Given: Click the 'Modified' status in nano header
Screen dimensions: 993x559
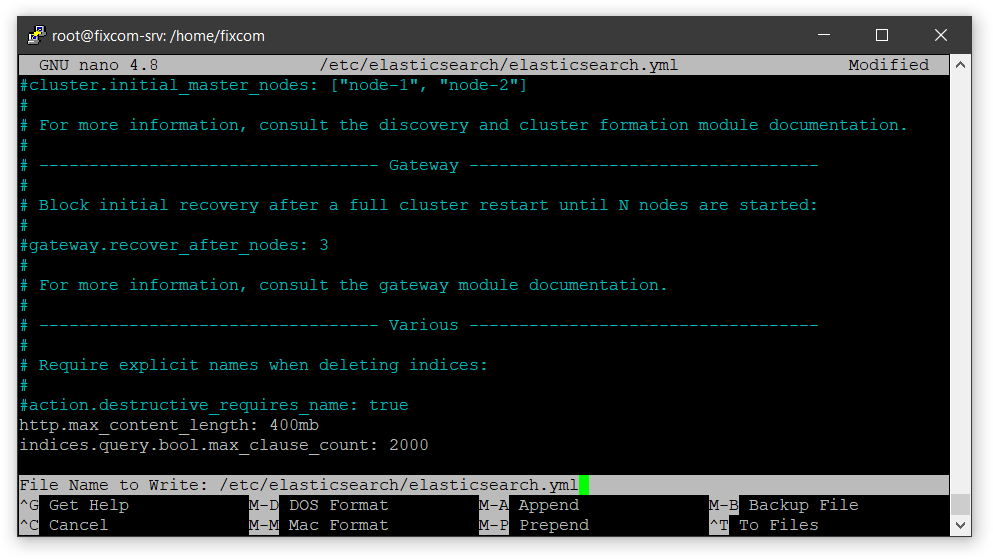Looking at the screenshot, I should [889, 65].
